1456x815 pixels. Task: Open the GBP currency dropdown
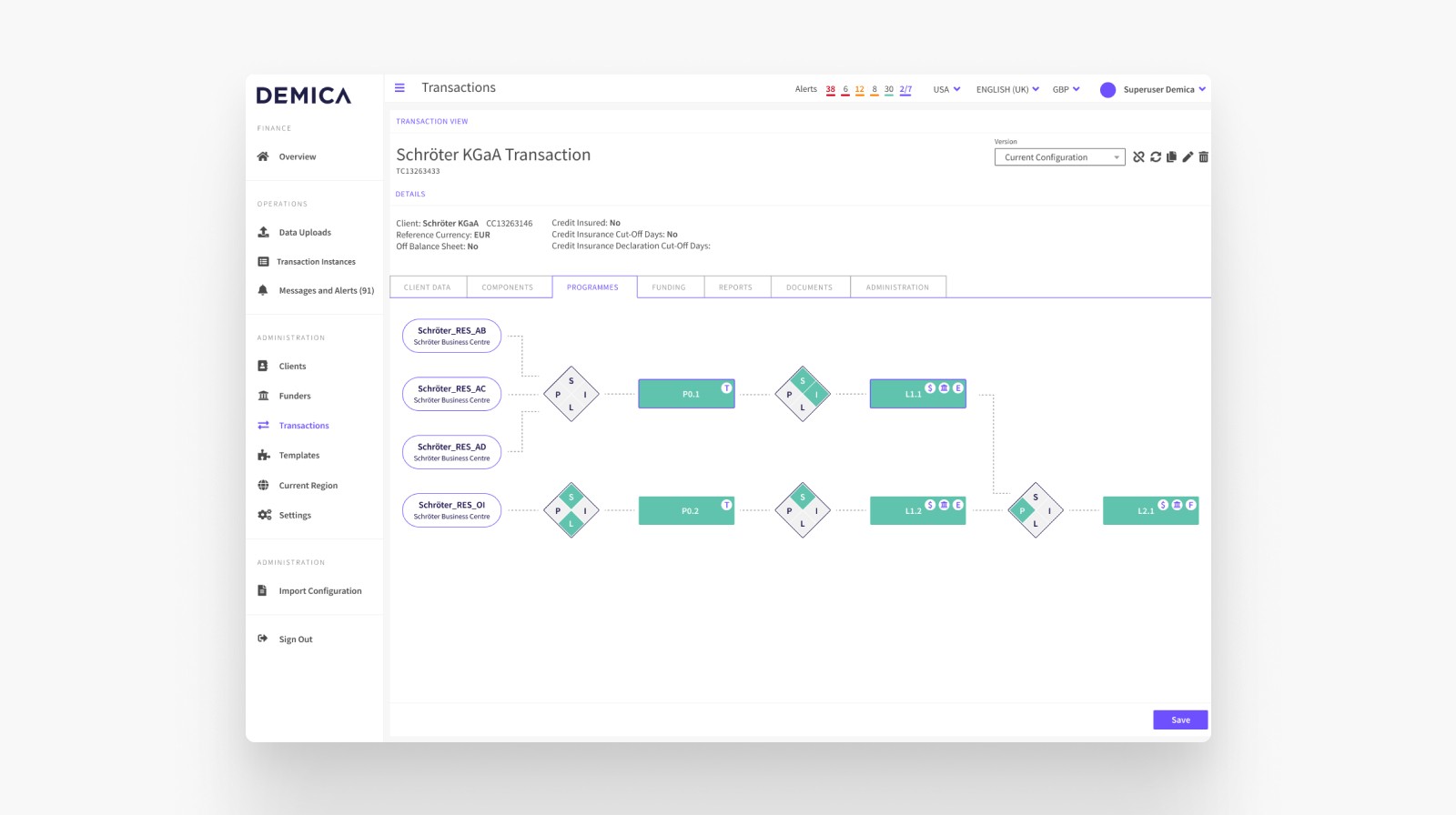pos(1066,90)
